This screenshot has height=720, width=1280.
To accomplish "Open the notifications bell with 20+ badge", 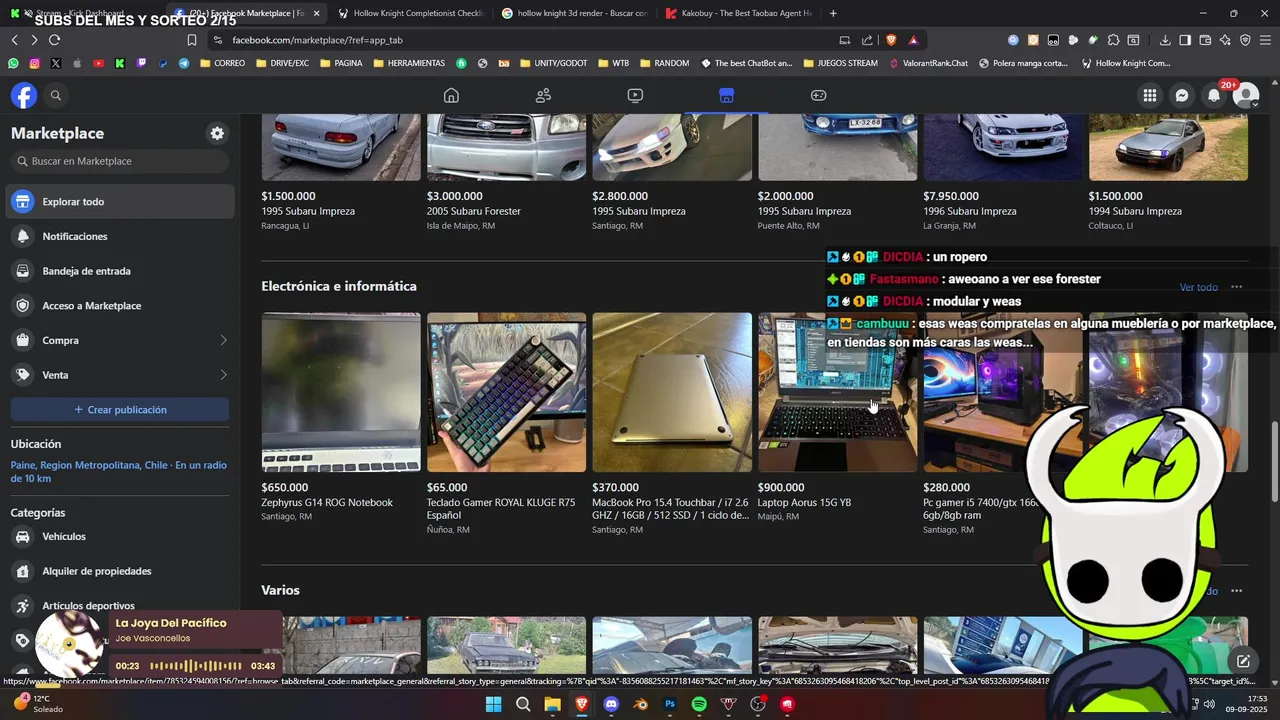I will tap(1214, 95).
